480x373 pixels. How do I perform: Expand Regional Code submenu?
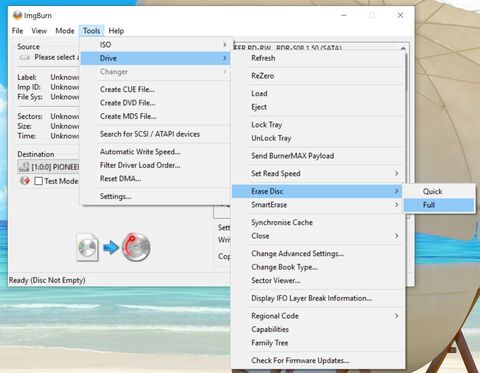(318, 316)
